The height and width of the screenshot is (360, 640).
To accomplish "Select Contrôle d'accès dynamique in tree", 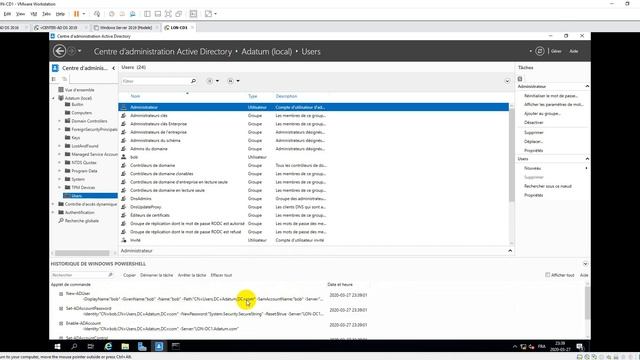I will click(x=91, y=204).
